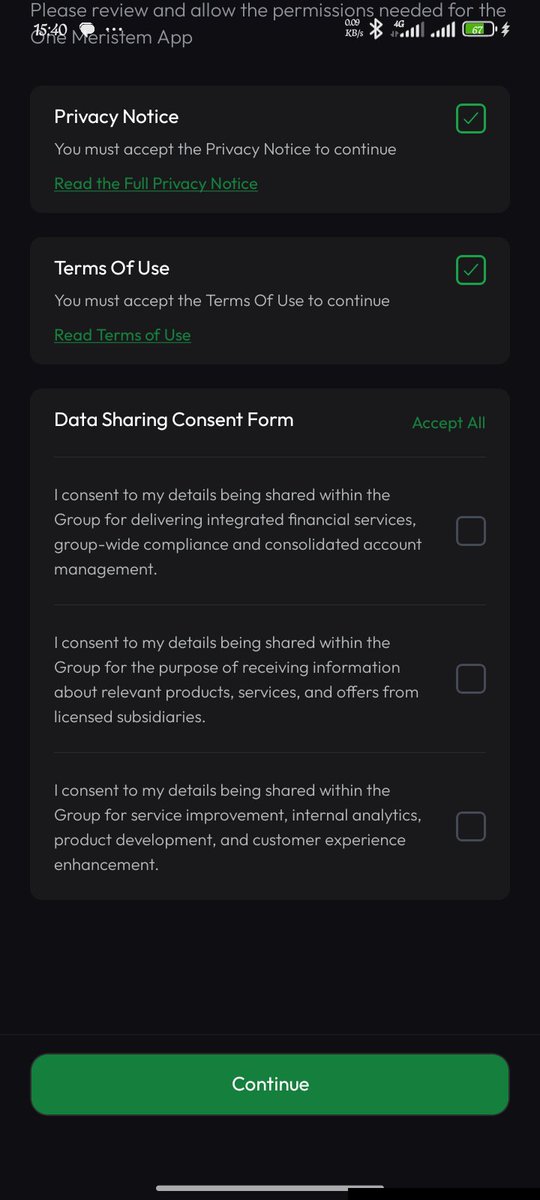Image resolution: width=540 pixels, height=1200 pixels.
Task: Tap the charging bolt icon
Action: pyautogui.click(x=505, y=29)
